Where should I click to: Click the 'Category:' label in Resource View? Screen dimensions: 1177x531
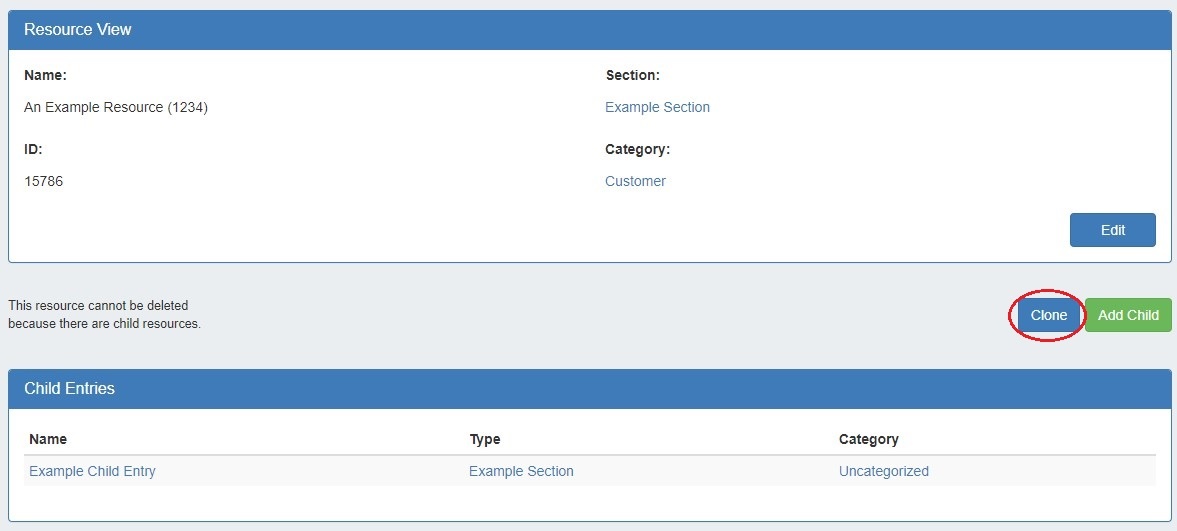pos(637,149)
